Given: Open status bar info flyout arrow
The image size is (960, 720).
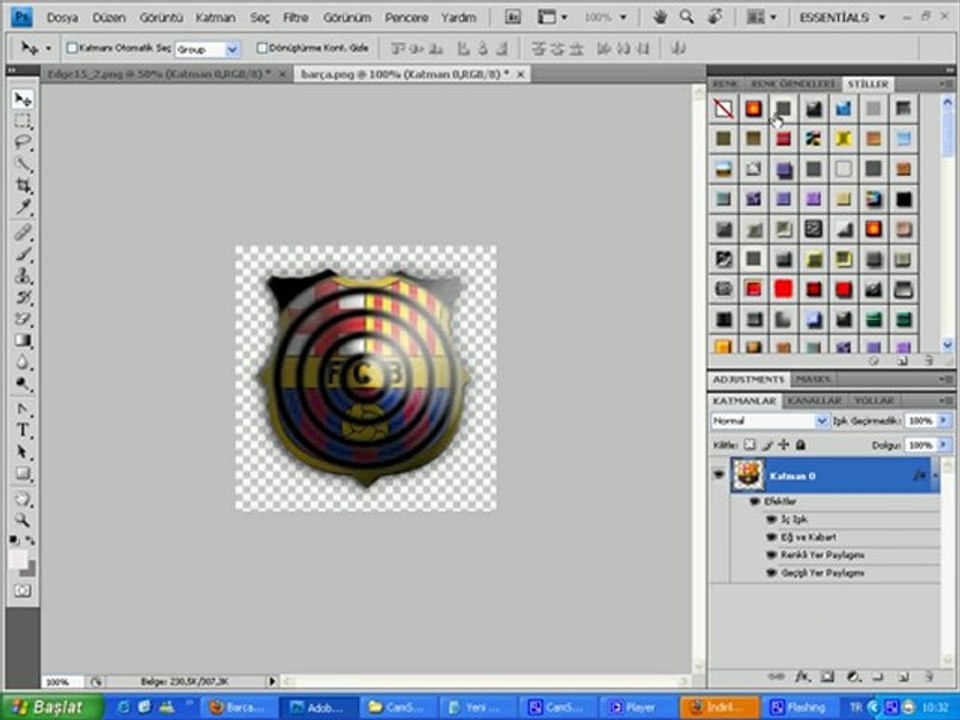Looking at the screenshot, I should pyautogui.click(x=272, y=681).
